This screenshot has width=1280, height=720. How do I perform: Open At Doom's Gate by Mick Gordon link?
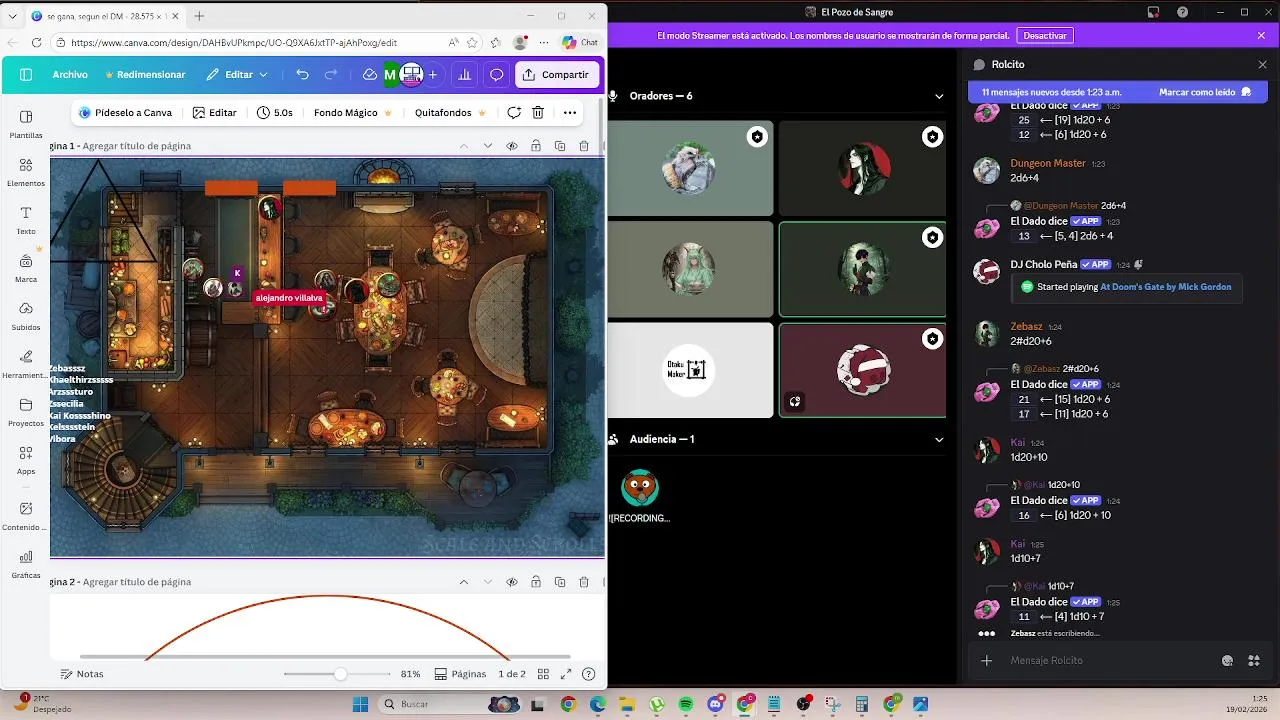(1166, 286)
